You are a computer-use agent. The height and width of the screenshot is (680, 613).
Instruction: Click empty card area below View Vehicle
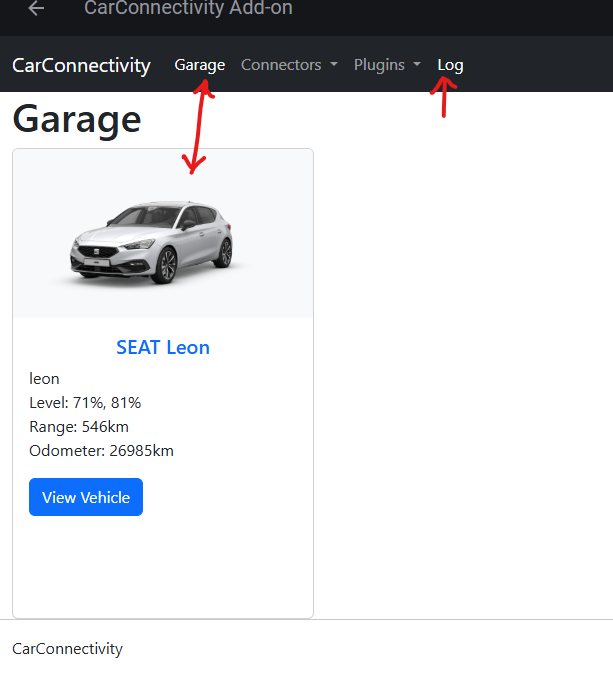coord(163,568)
